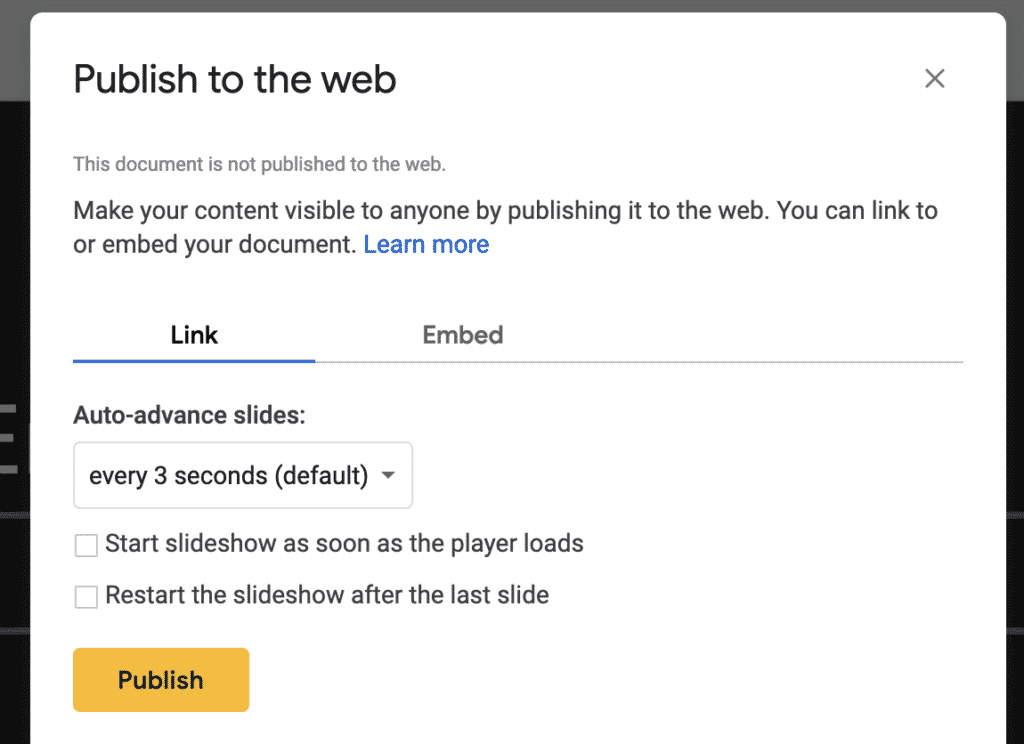Open the Learn more link
Image resolution: width=1024 pixels, height=744 pixels.
[x=426, y=245]
